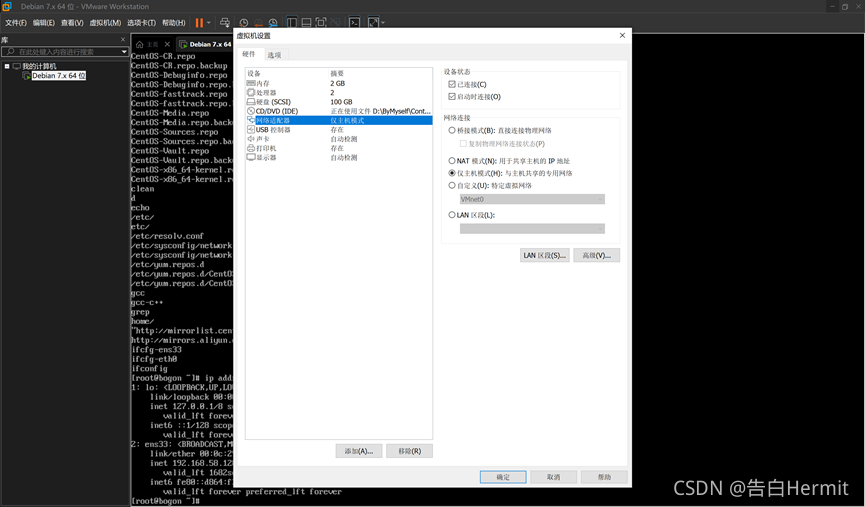Image resolution: width=865 pixels, height=507 pixels.
Task: Open the LAN segment dropdown list
Action: tap(532, 228)
